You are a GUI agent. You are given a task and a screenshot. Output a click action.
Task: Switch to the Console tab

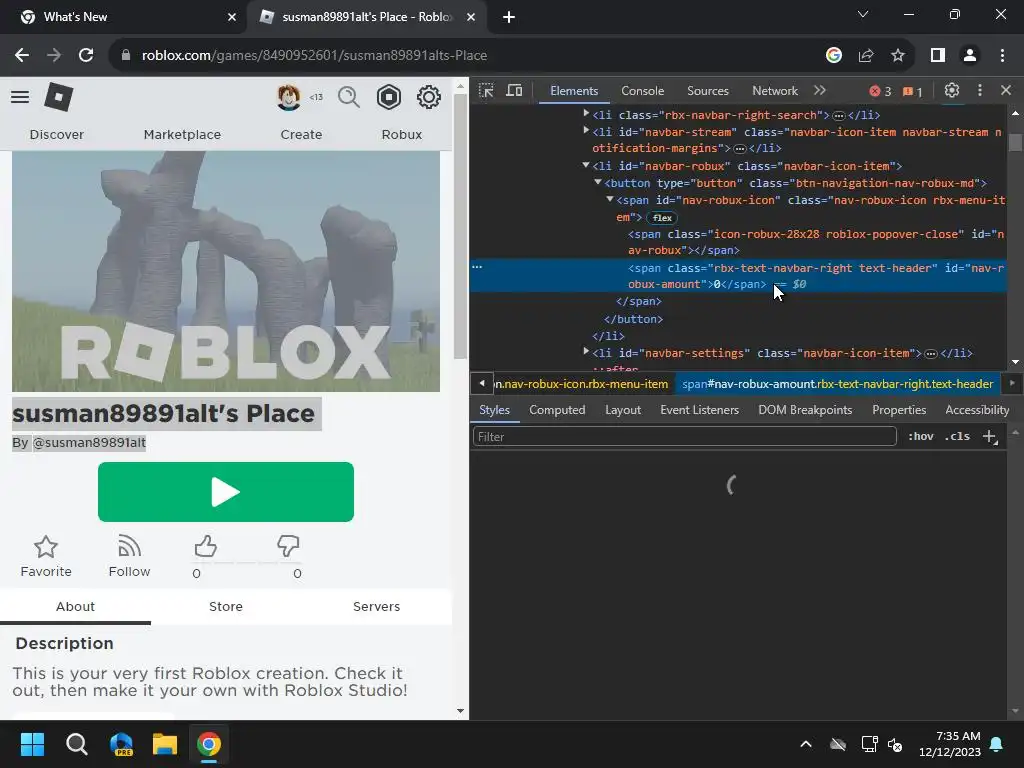click(x=643, y=91)
